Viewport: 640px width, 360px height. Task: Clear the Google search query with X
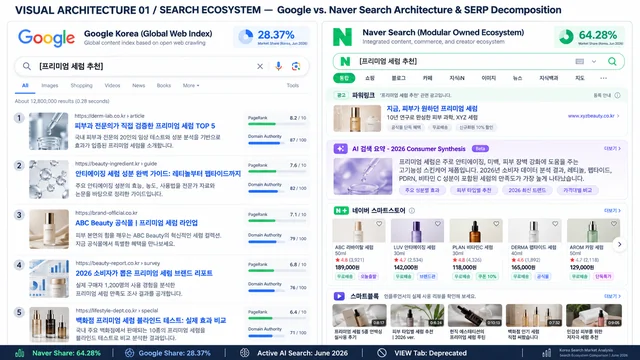260,66
